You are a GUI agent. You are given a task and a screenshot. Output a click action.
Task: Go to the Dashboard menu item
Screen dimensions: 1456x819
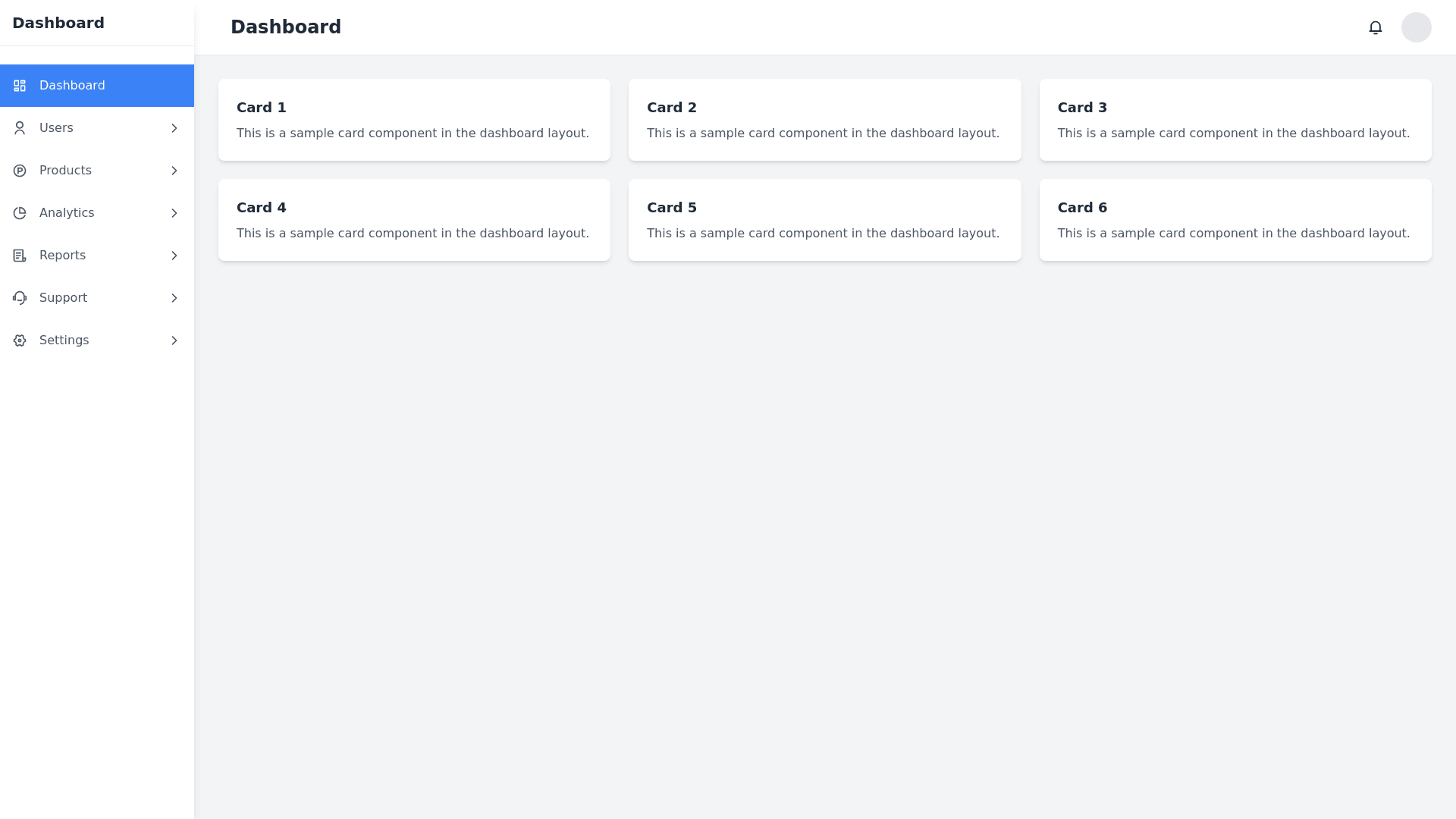tap(72, 86)
